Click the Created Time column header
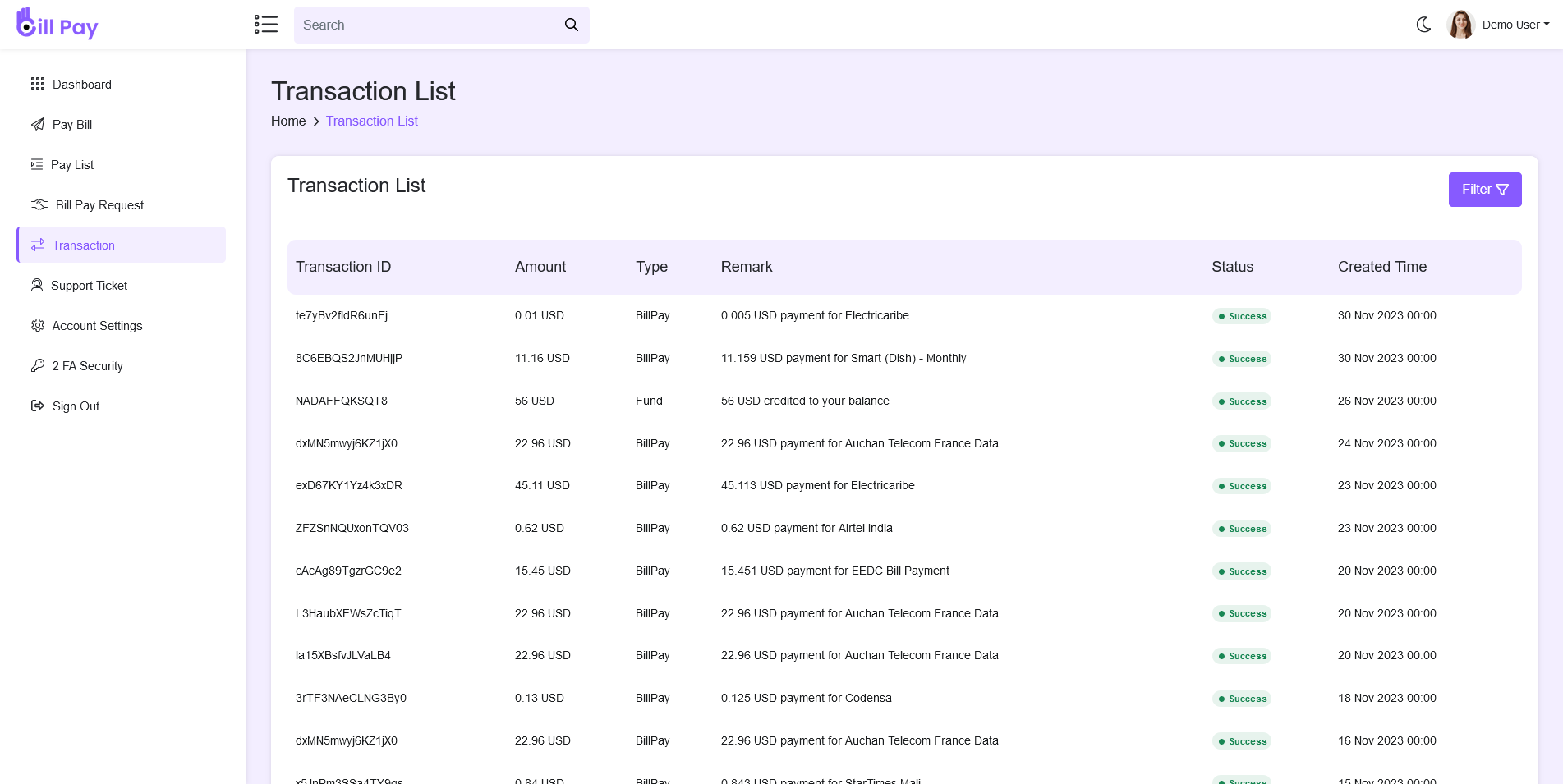1563x784 pixels. coord(1382,267)
